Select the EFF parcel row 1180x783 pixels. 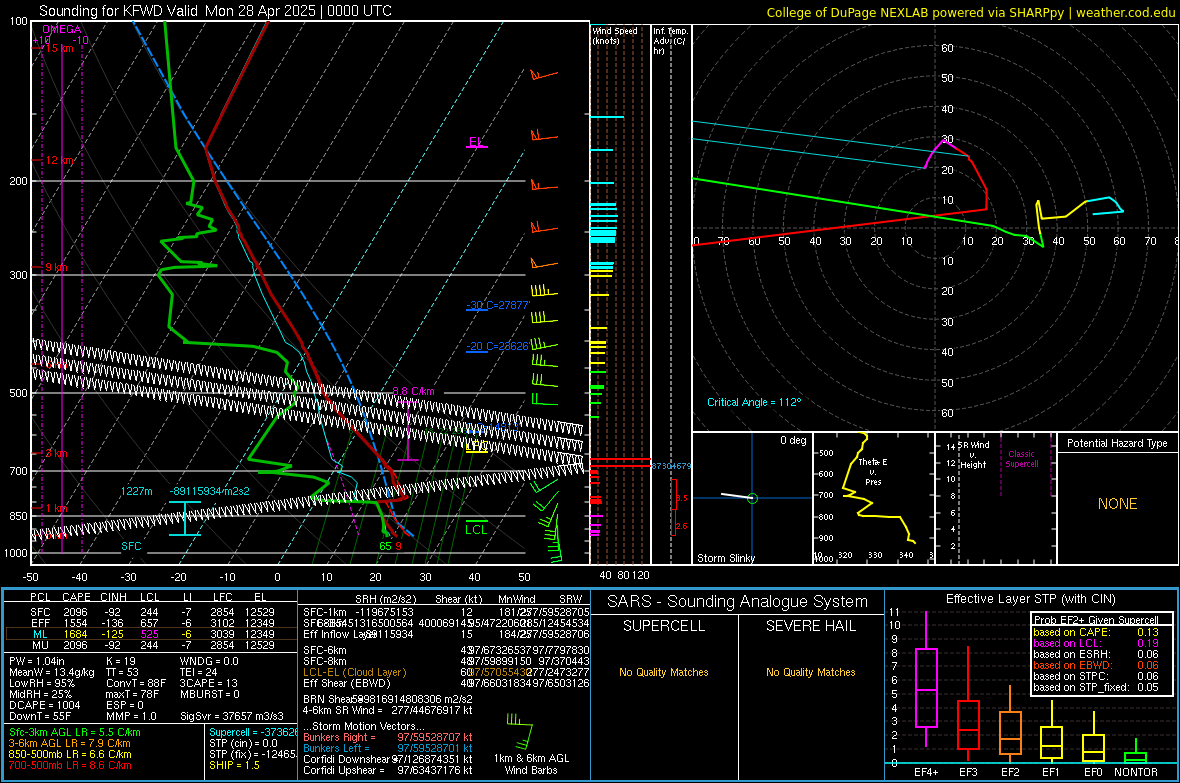pos(151,623)
